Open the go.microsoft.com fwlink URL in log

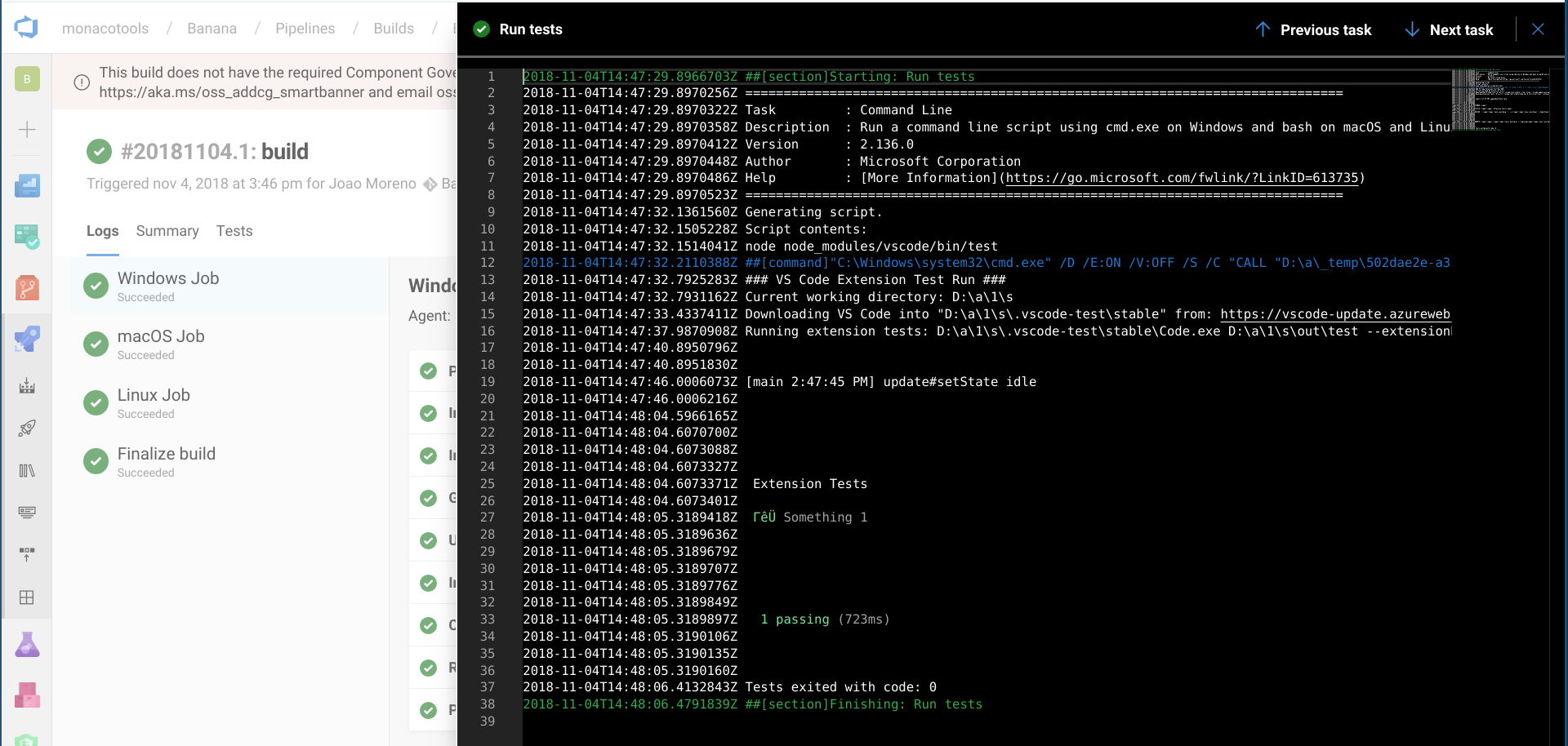[1182, 178]
